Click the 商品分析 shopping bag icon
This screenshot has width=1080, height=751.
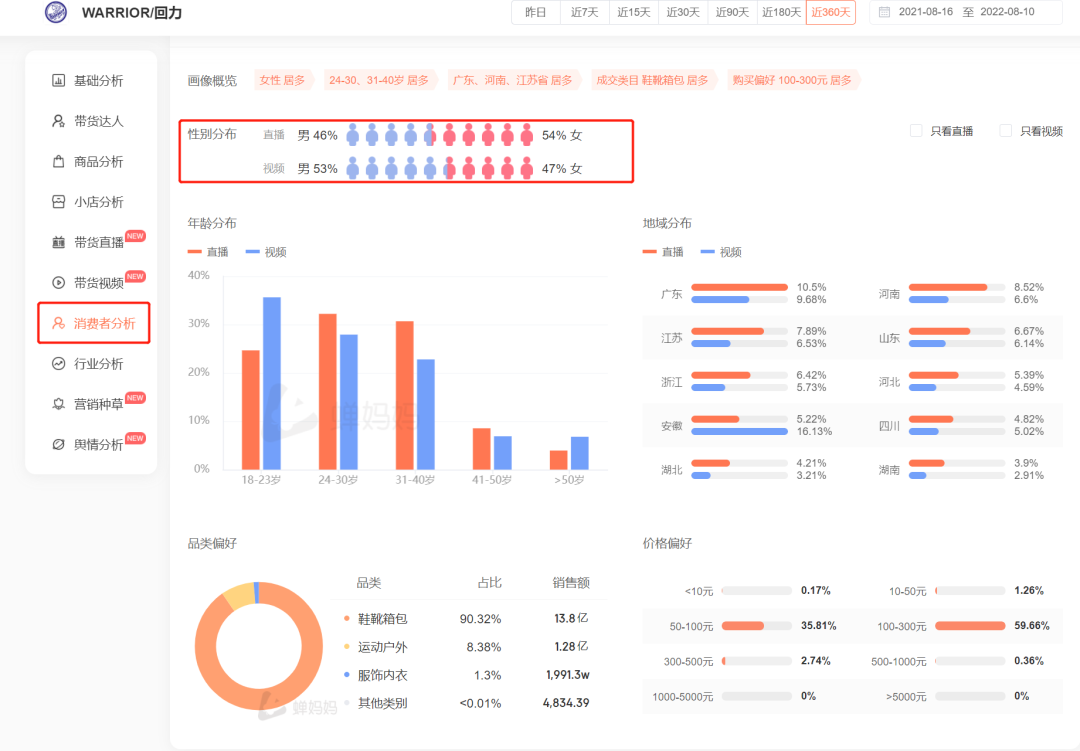(x=58, y=162)
